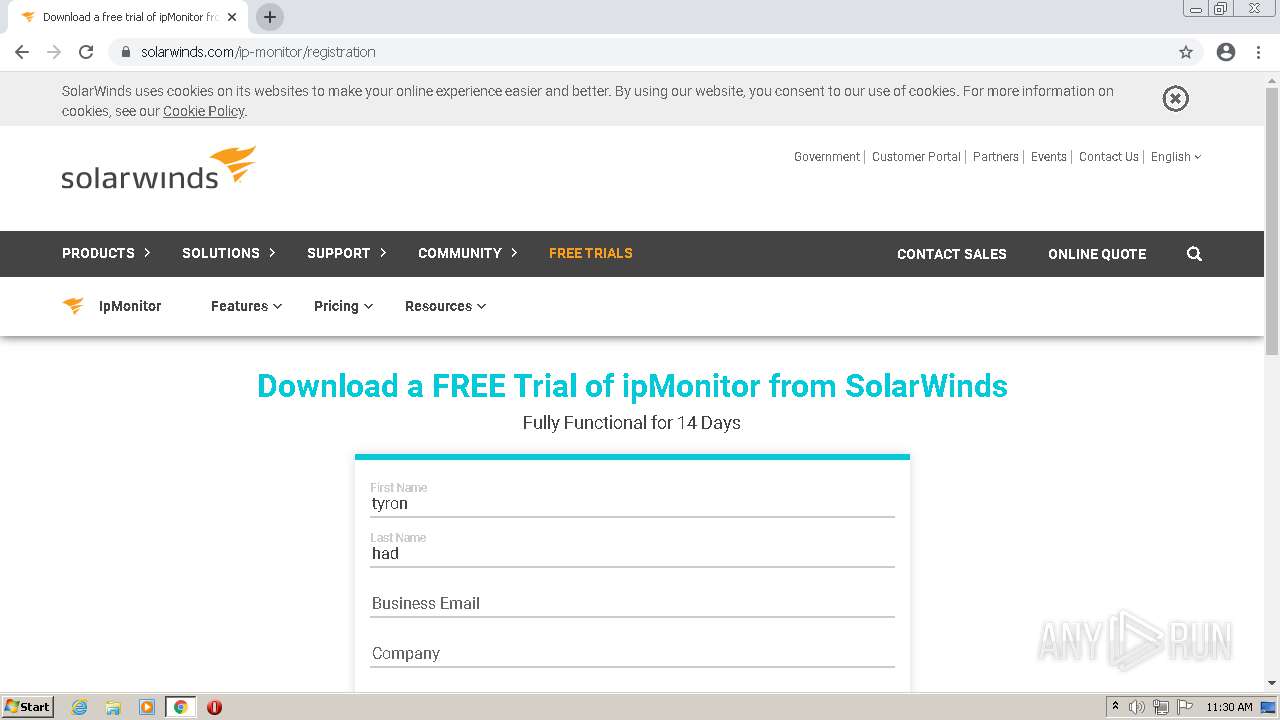1280x720 pixels.
Task: Open Partners link
Action: pyautogui.click(x=996, y=157)
